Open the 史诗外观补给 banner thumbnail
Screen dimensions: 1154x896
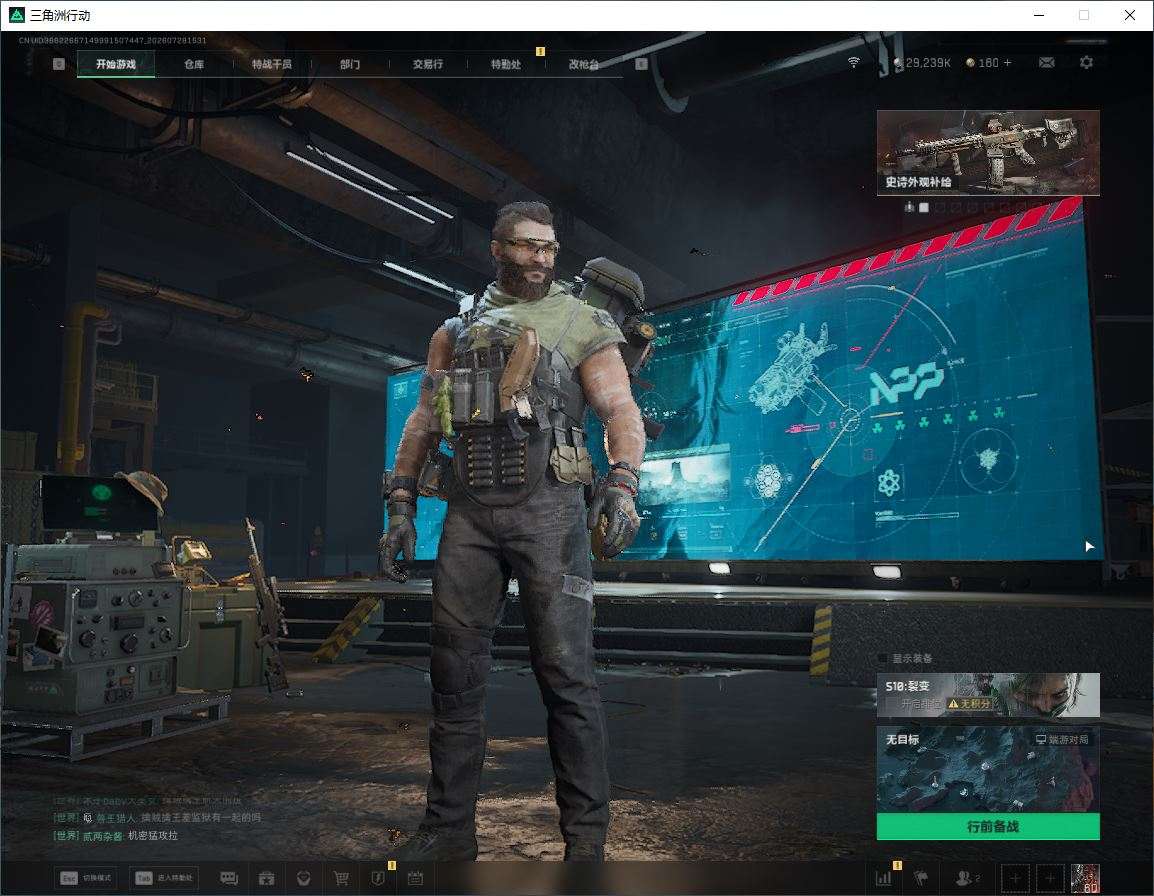pyautogui.click(x=988, y=152)
